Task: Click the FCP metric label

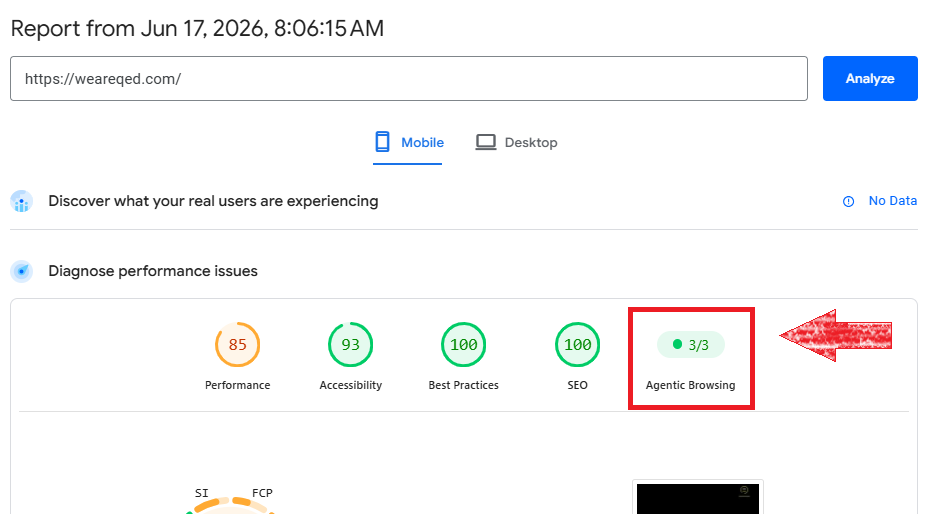Action: 262,493
